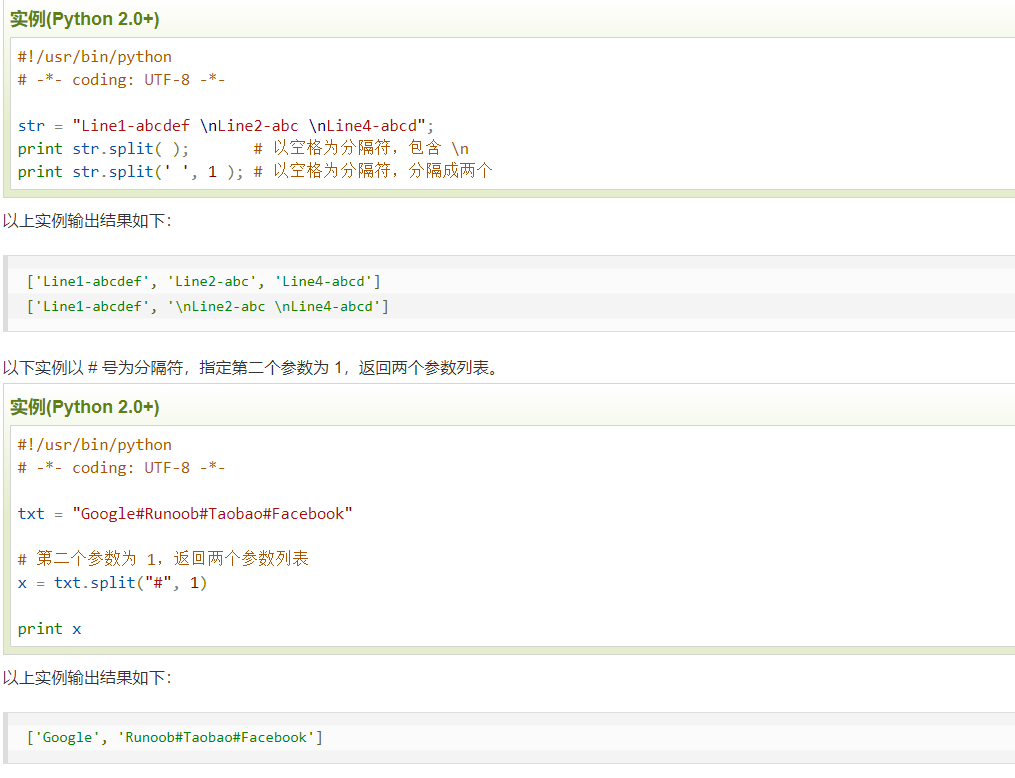Viewport: 1015px width, 778px height.
Task: Click the second "实例(Python 2.0+)" heading
Action: 84,407
